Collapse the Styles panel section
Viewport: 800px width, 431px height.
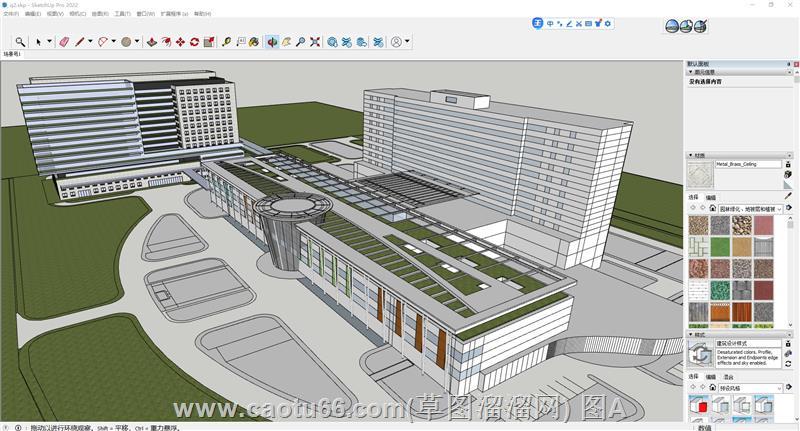pyautogui.click(x=691, y=335)
